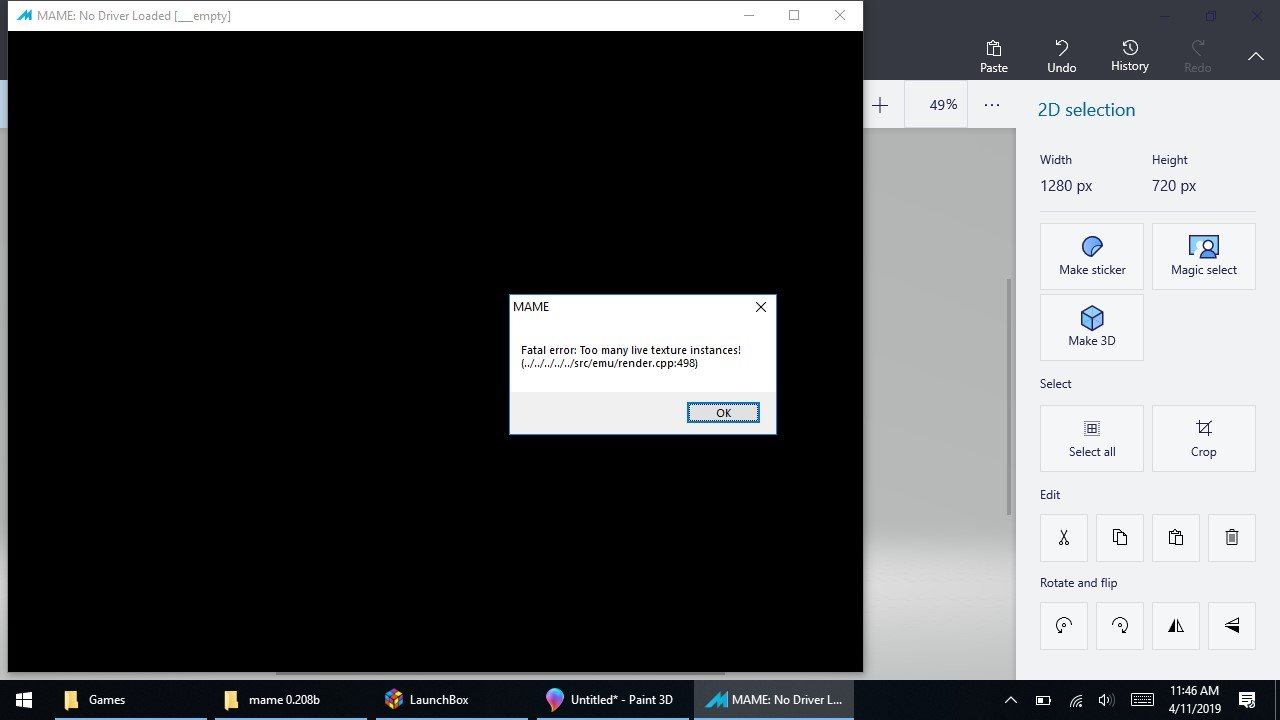This screenshot has height=720, width=1280.
Task: Click the 2D selection panel heading
Action: tap(1086, 110)
